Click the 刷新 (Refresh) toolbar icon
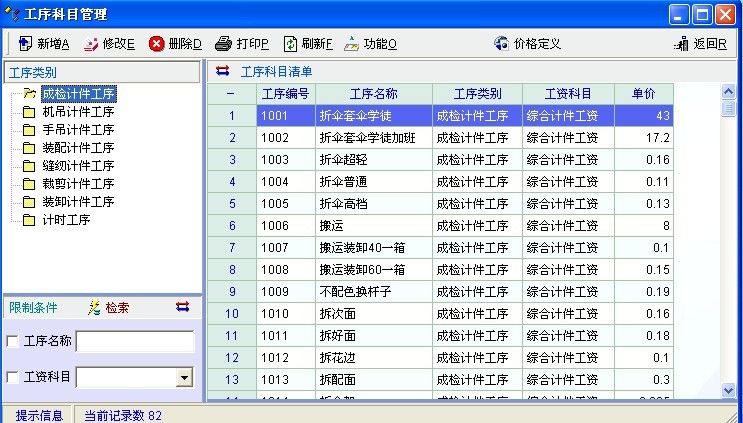 [x=290, y=44]
